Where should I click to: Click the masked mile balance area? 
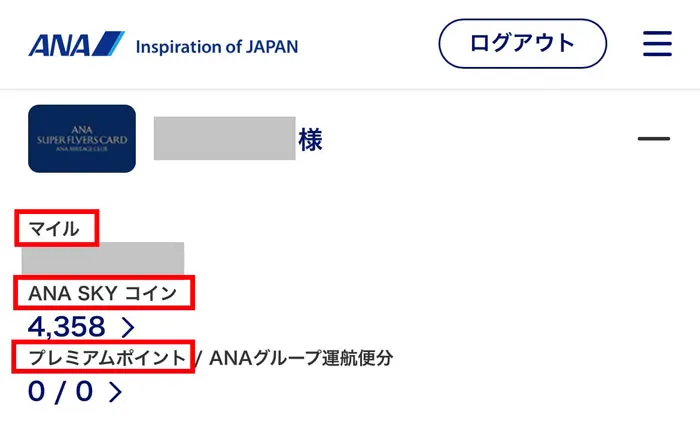(x=103, y=258)
